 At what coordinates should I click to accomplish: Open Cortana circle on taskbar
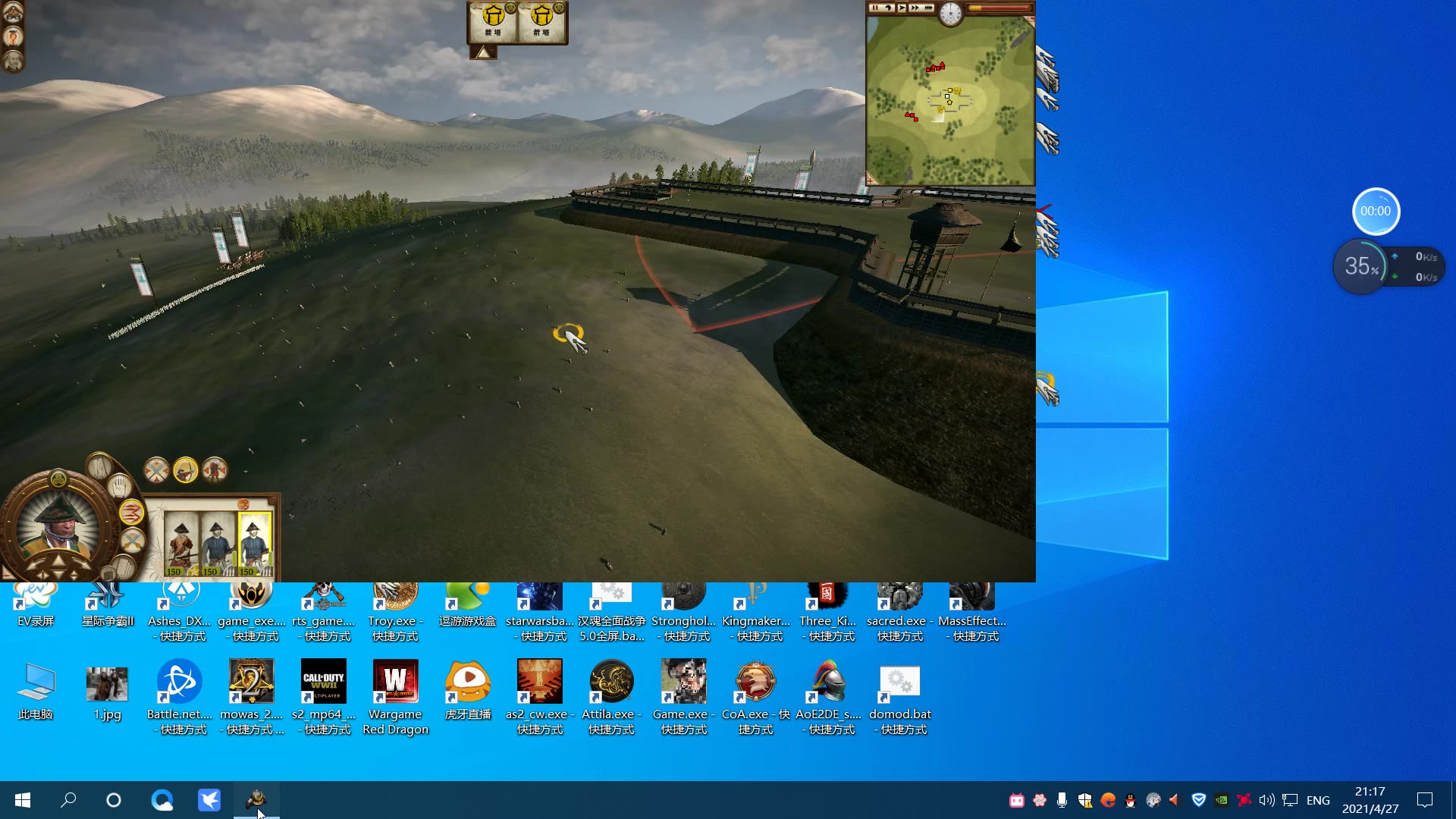coord(114,800)
